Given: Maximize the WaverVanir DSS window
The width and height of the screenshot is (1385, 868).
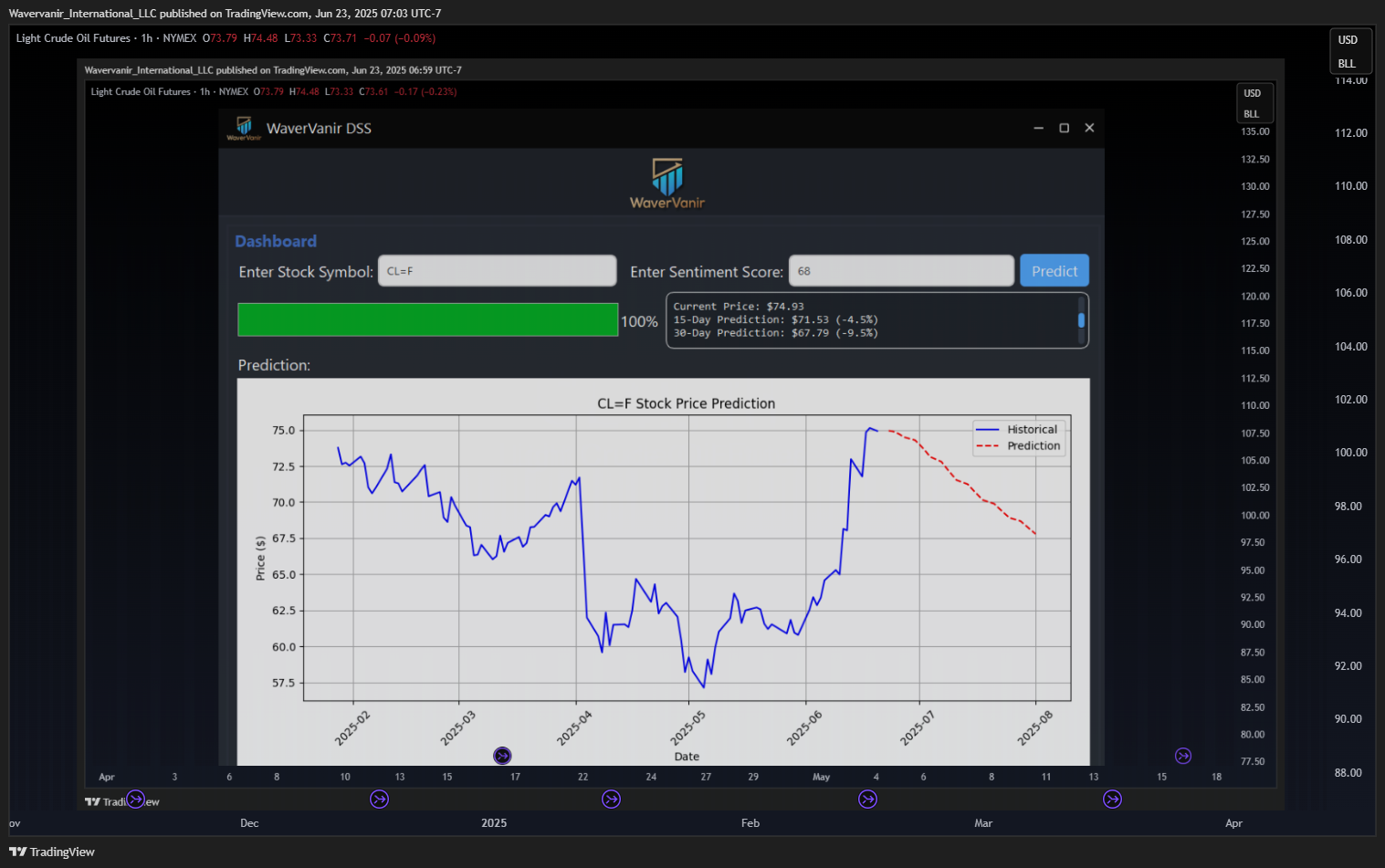Looking at the screenshot, I should [x=1064, y=128].
